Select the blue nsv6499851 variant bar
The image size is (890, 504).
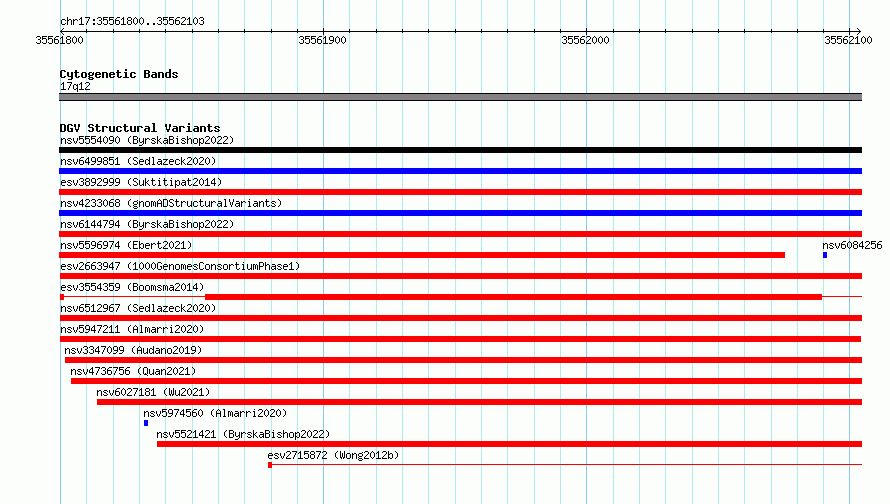click(x=460, y=171)
